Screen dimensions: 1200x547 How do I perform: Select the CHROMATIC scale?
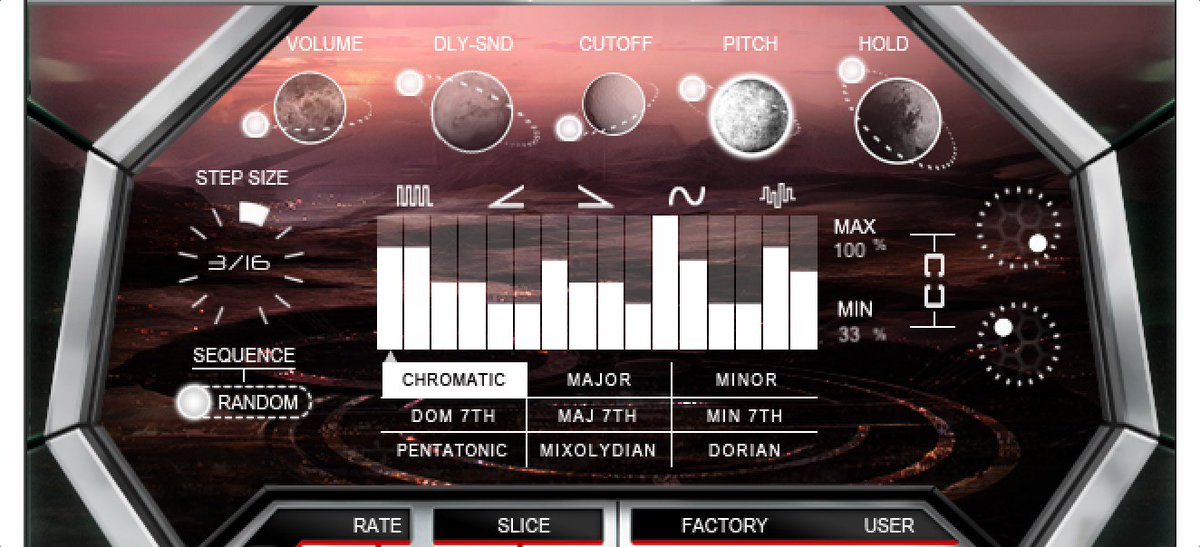coord(454,380)
